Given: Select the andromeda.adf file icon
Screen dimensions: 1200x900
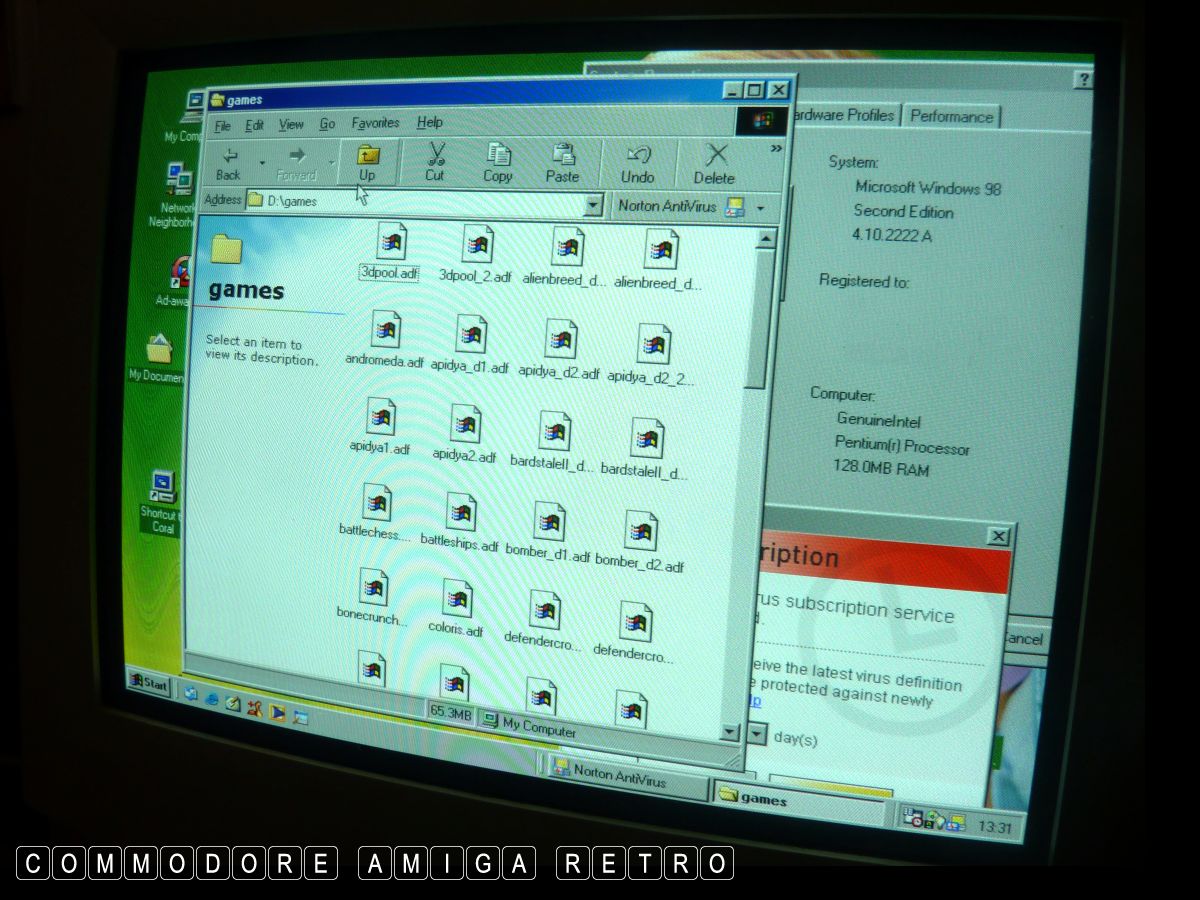Looking at the screenshot, I should 385,331.
